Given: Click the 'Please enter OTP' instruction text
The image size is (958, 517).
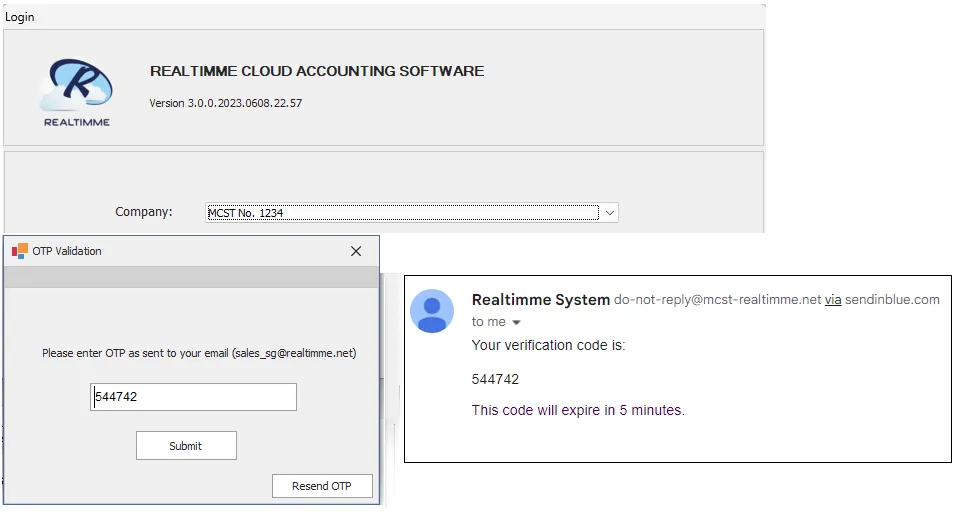Looking at the screenshot, I should 199,353.
